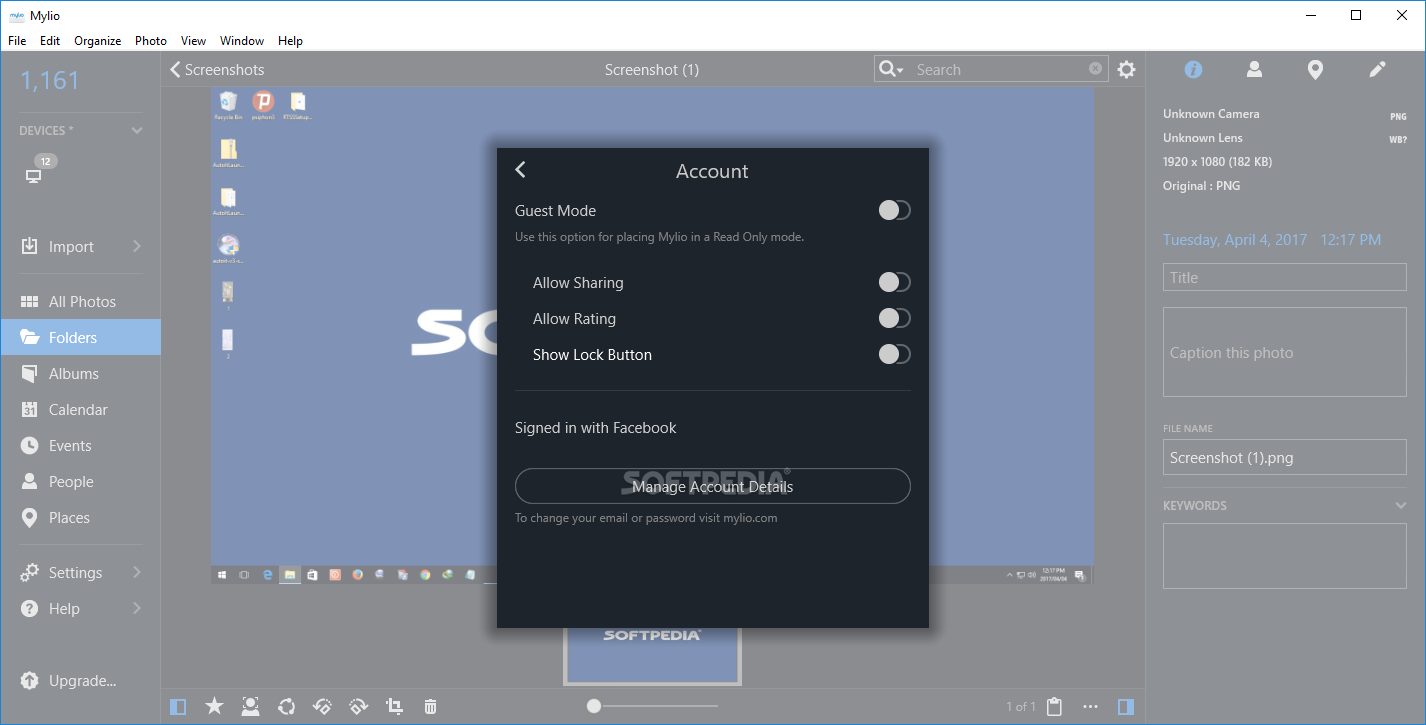
Task: Click the Title input field
Action: 1284,277
